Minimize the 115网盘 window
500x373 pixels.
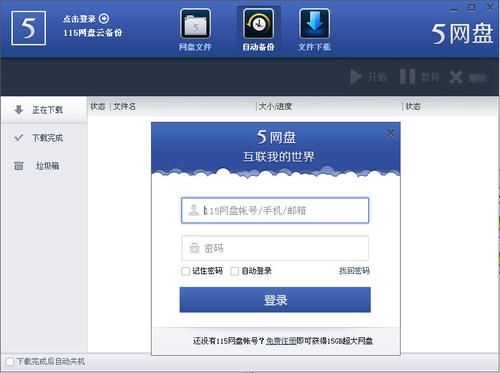(x=454, y=9)
